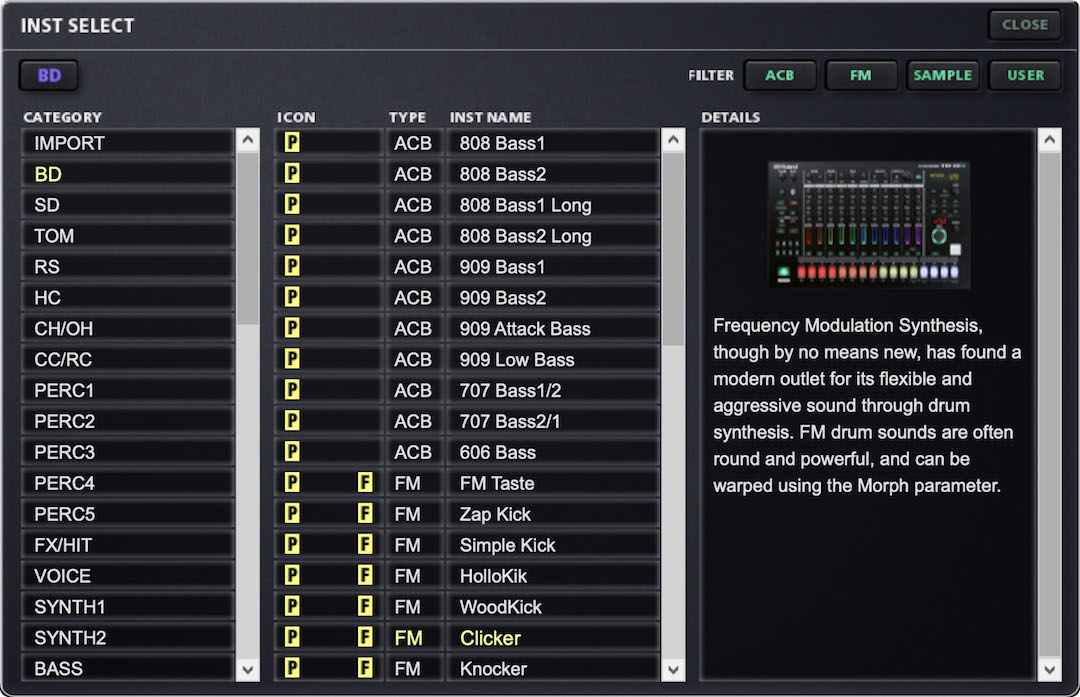Click the F icon beside Knocker
This screenshot has height=697, width=1080.
[365, 669]
